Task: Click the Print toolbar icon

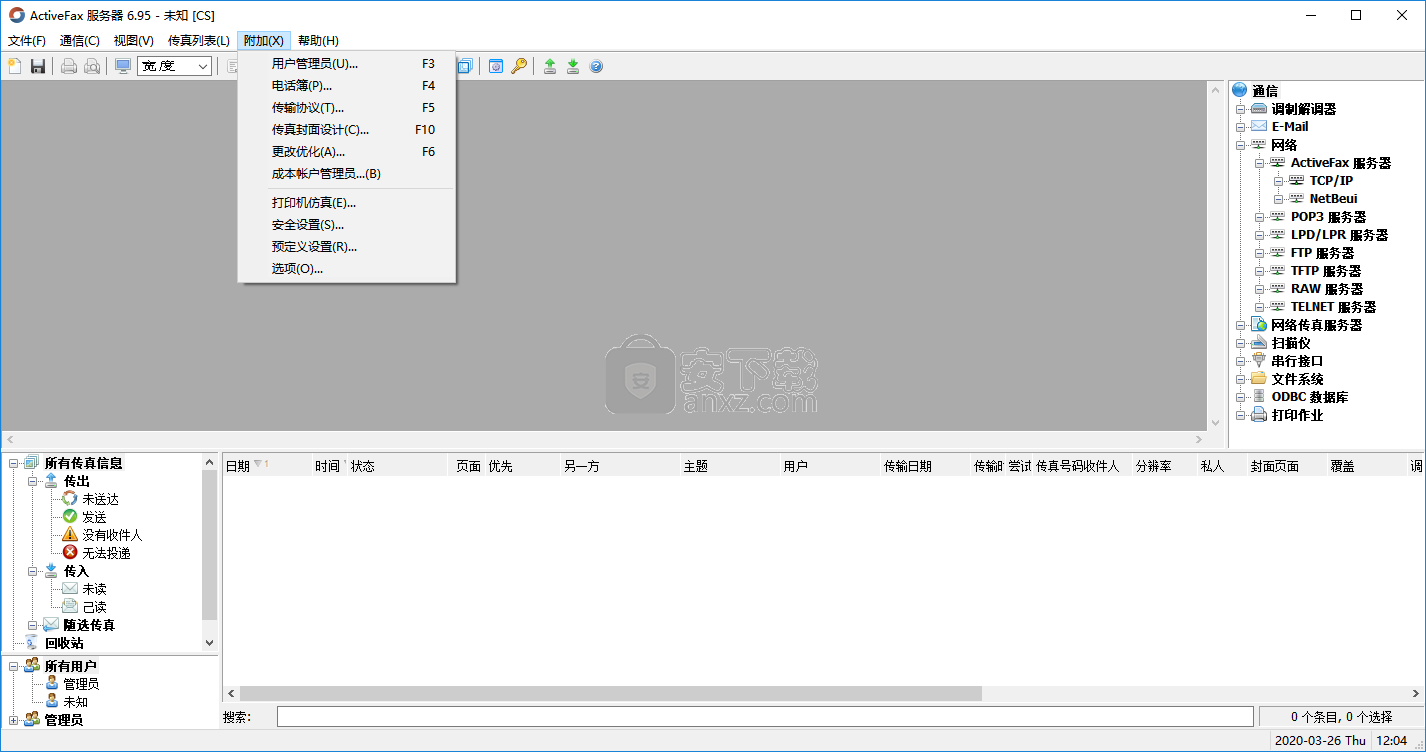Action: (x=69, y=66)
